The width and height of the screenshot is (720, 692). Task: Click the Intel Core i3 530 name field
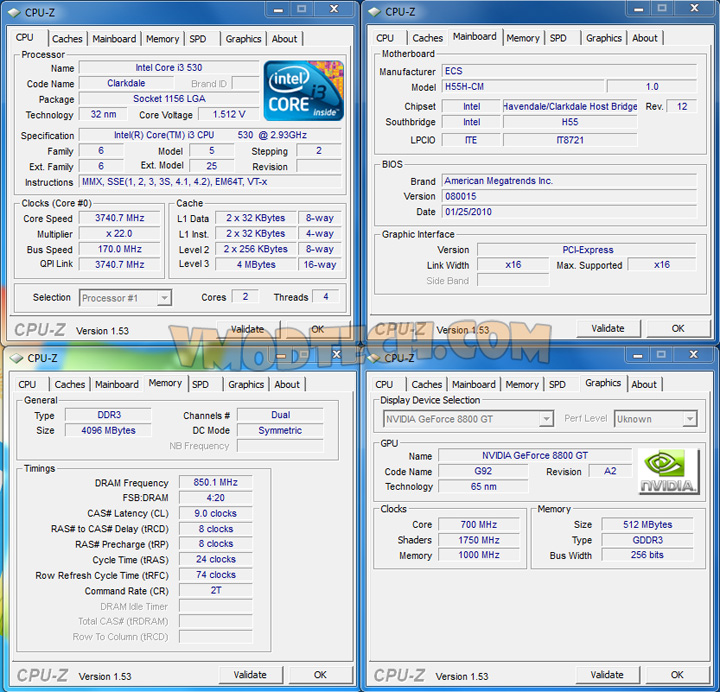tap(169, 68)
